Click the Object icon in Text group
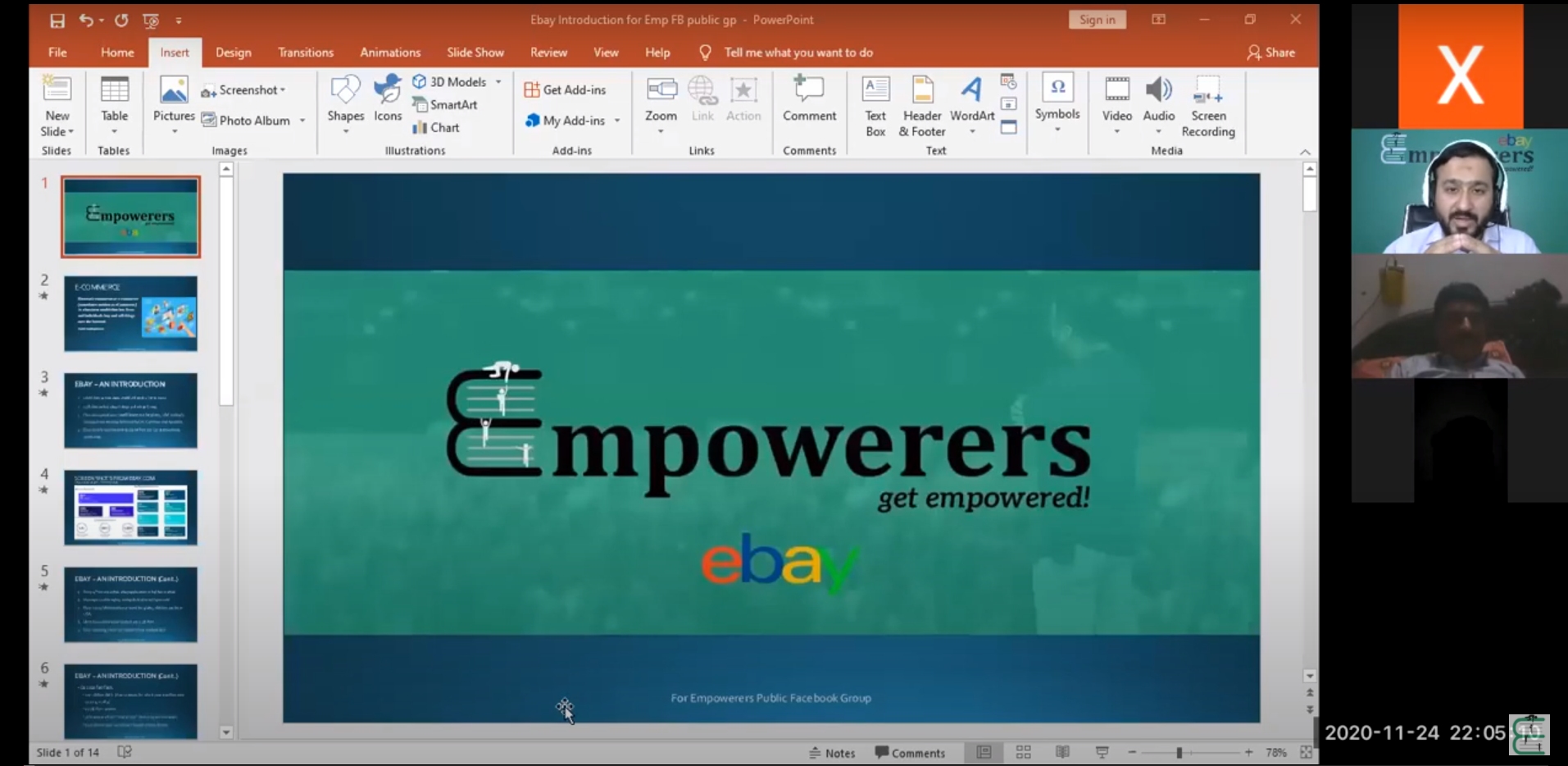 click(x=1009, y=127)
